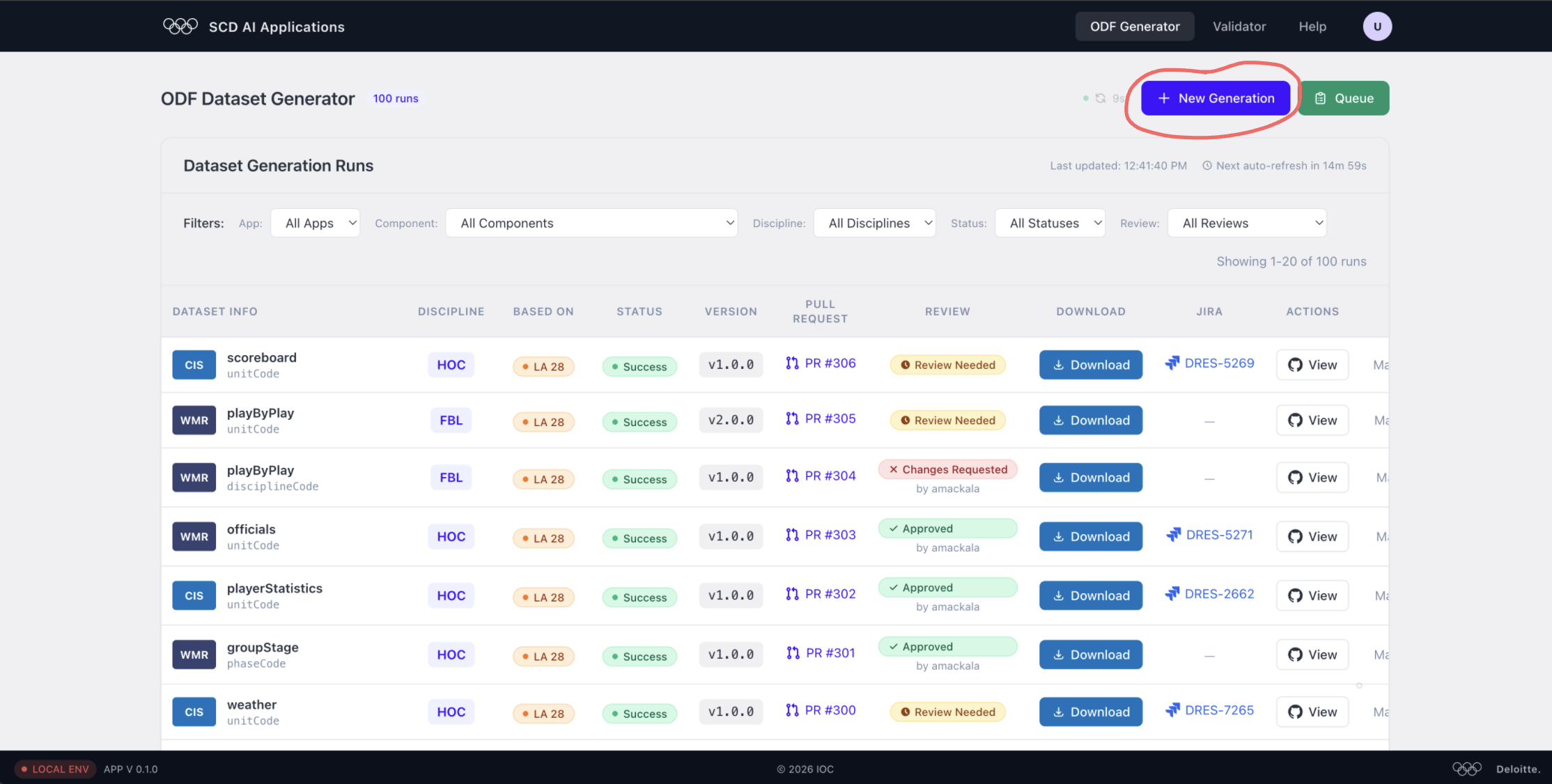Click the Changes Requested badge for PR #304
This screenshot has width=1552, height=784.
[x=947, y=469]
